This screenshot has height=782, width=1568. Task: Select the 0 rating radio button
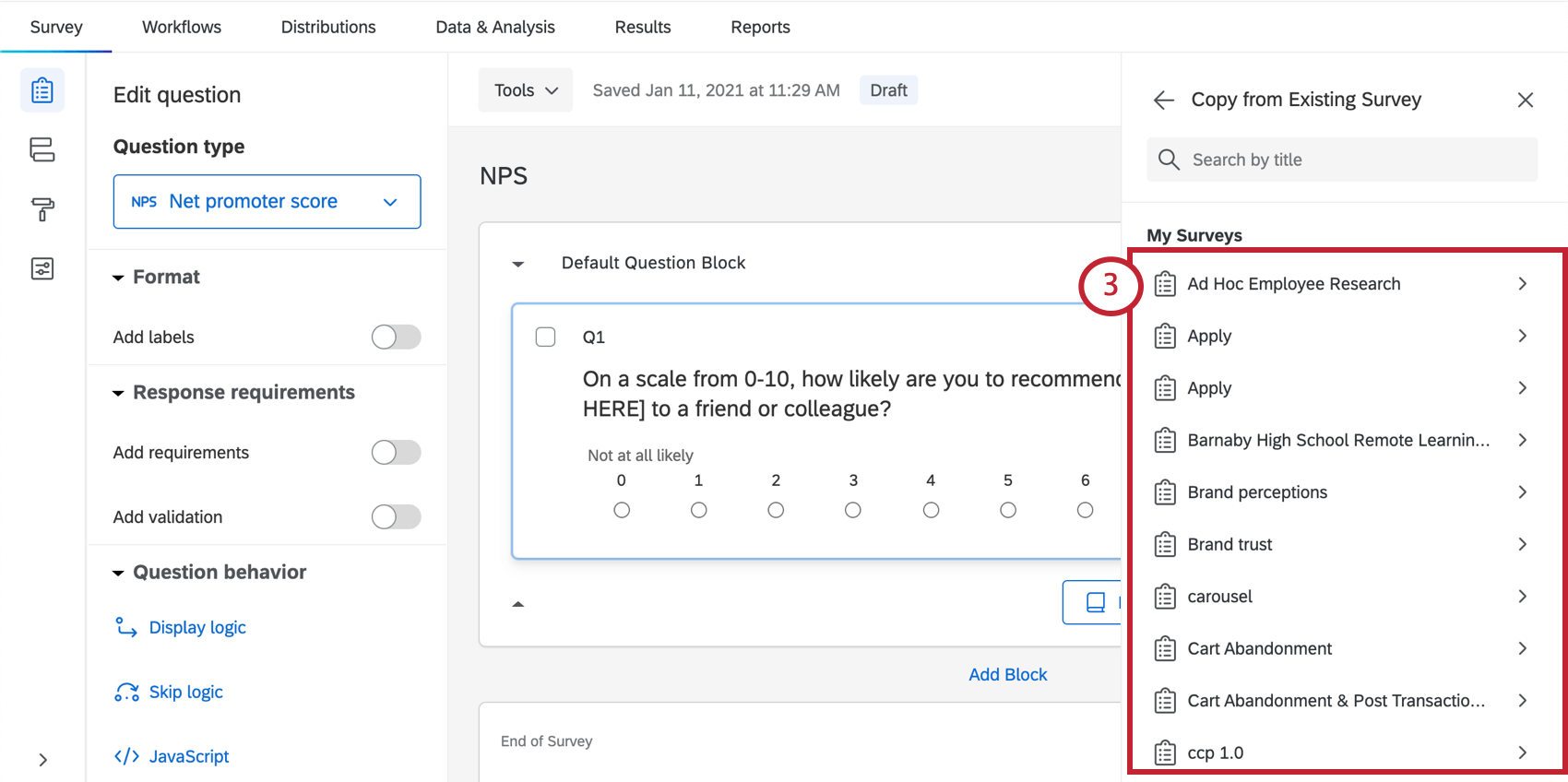tap(622, 510)
